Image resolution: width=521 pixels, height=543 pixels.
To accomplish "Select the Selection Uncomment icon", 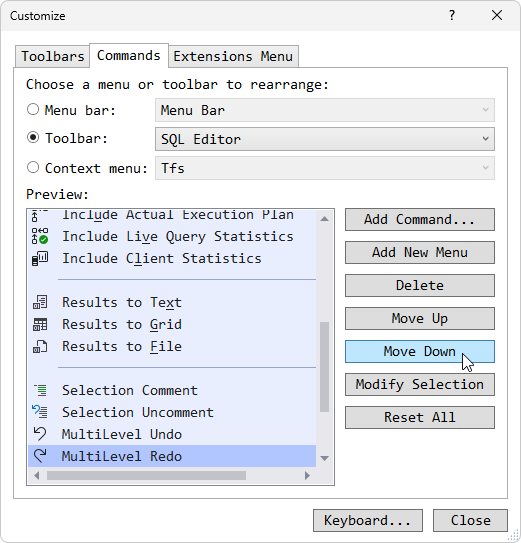I will point(40,412).
